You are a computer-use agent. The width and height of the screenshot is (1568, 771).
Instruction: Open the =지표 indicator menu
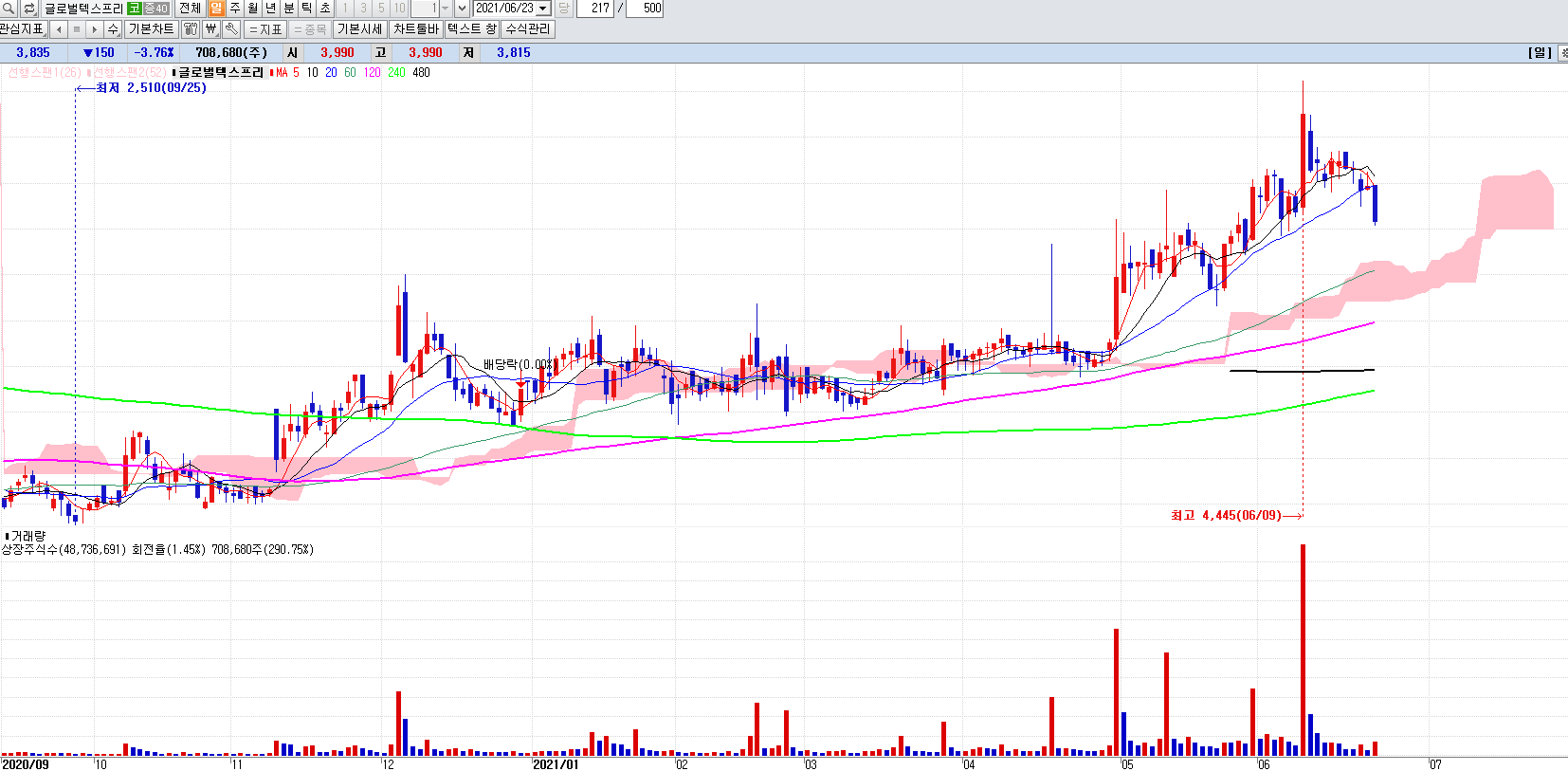click(265, 29)
